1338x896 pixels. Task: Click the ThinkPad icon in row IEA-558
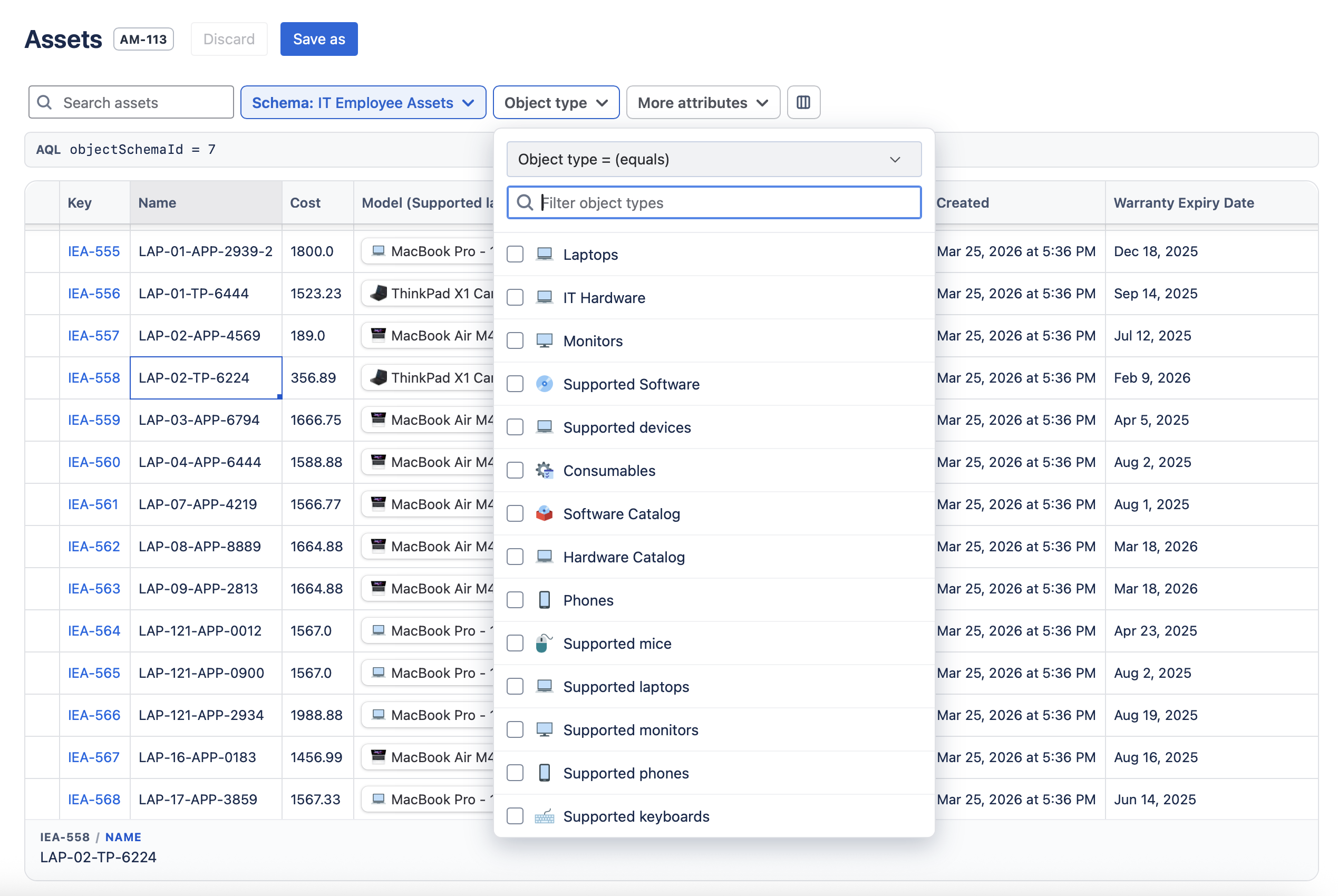point(379,377)
